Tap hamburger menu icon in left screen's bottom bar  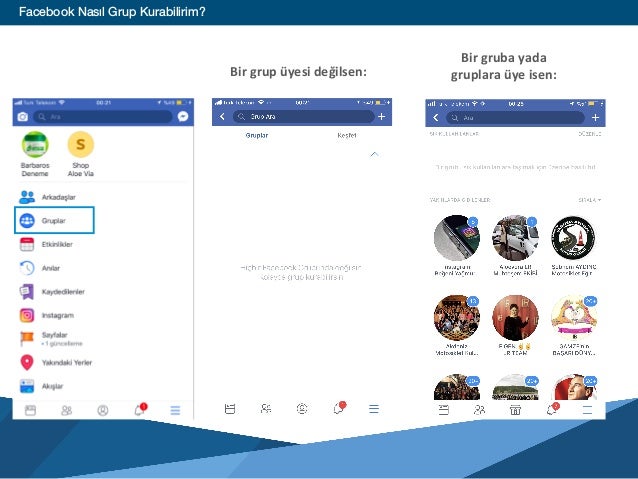coord(175,410)
